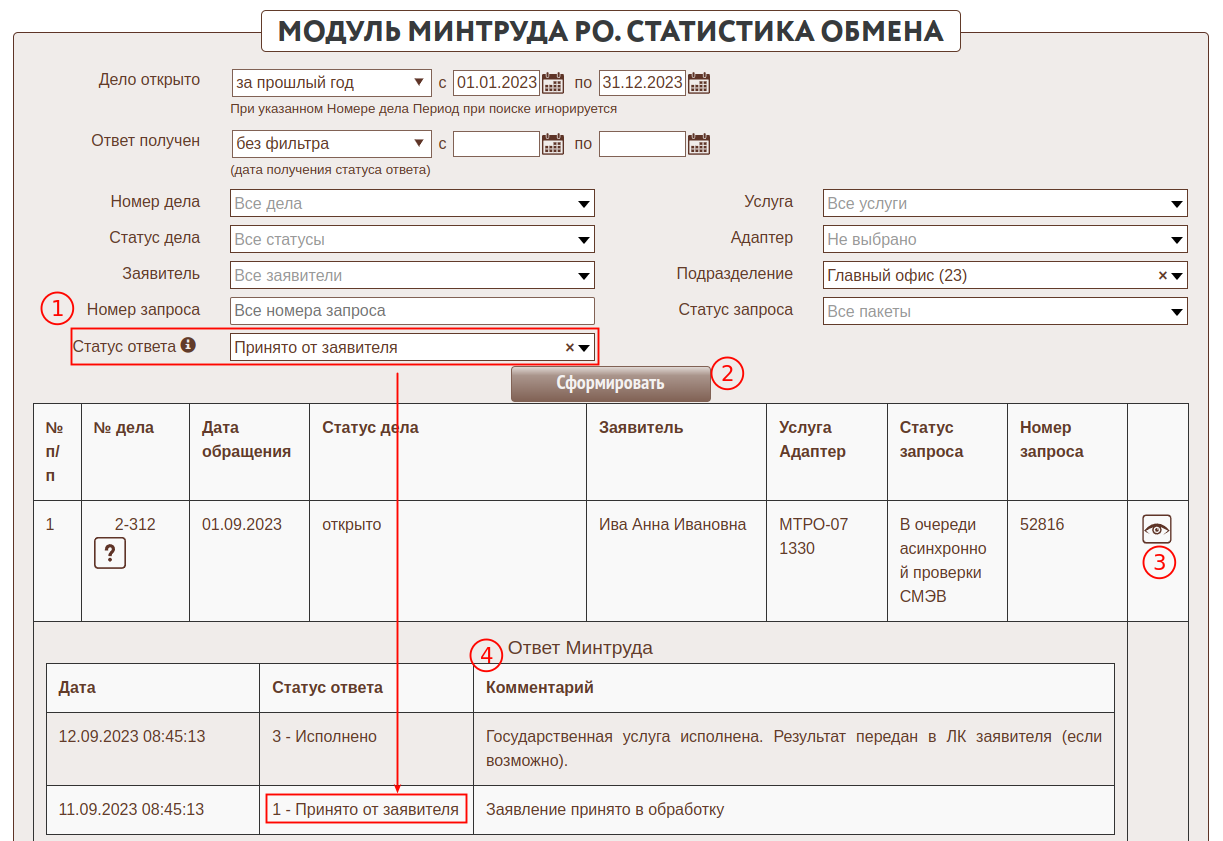Screen dimensions: 1223x841
Task: Clear Главный офис selection with x icon
Action: click(x=1162, y=276)
